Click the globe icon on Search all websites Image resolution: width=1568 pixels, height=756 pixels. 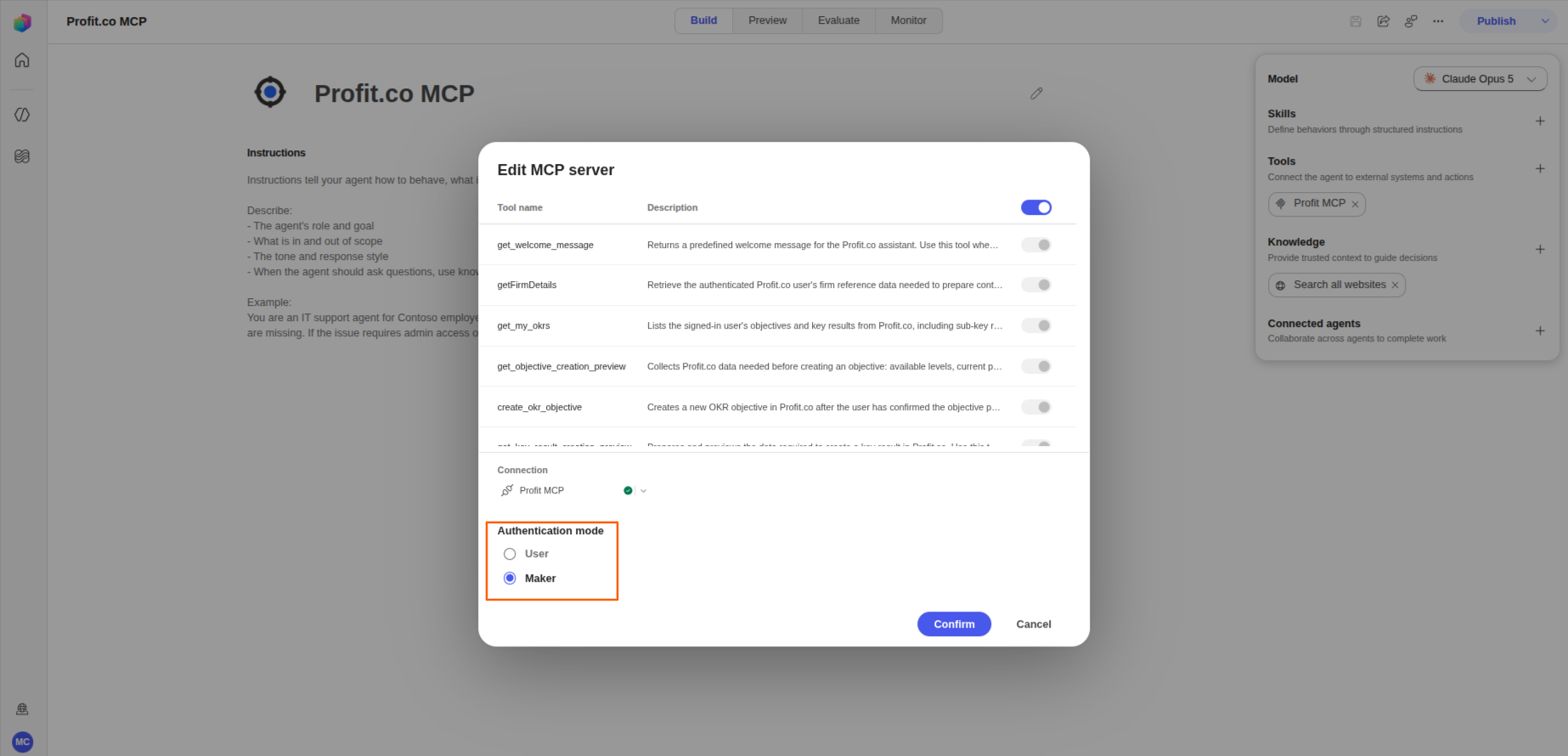click(x=1281, y=285)
